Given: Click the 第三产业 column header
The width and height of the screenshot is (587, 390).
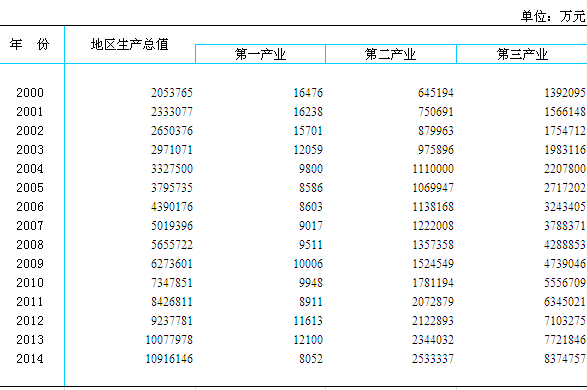Looking at the screenshot, I should (x=522, y=54).
